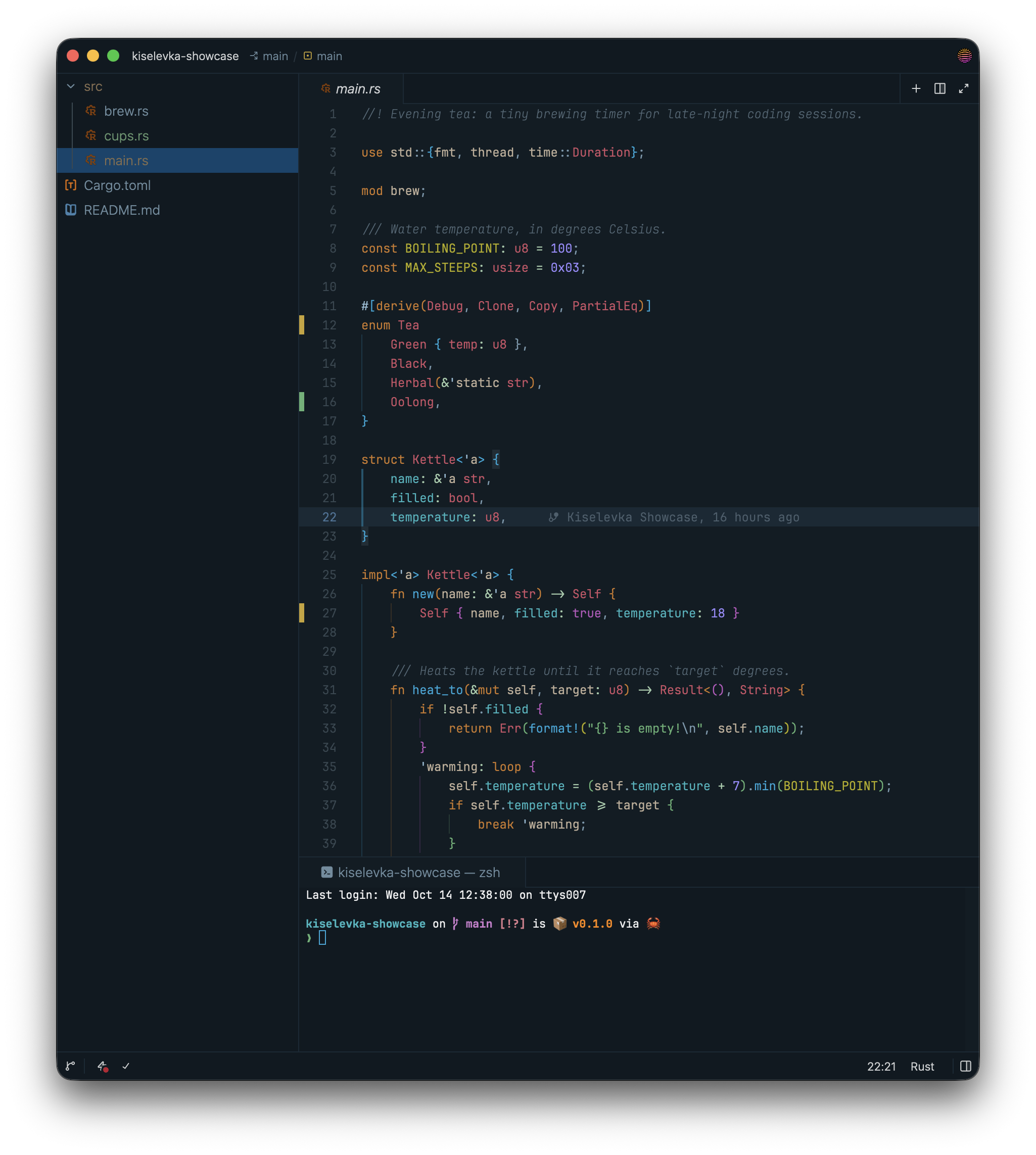This screenshot has width=1036, height=1155.
Task: Click the green zoom window button
Action: [113, 56]
